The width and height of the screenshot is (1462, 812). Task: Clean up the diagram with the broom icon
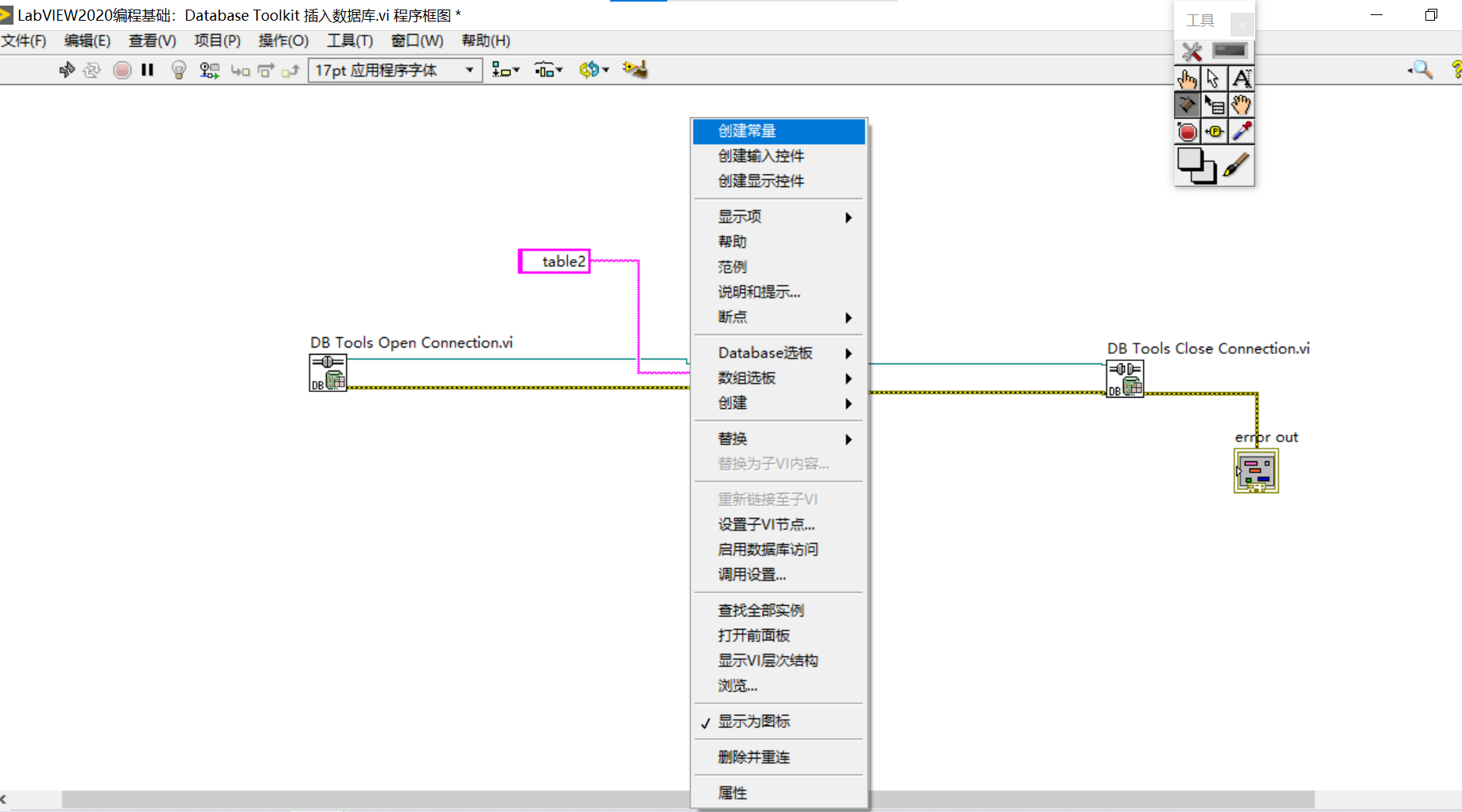tap(634, 70)
